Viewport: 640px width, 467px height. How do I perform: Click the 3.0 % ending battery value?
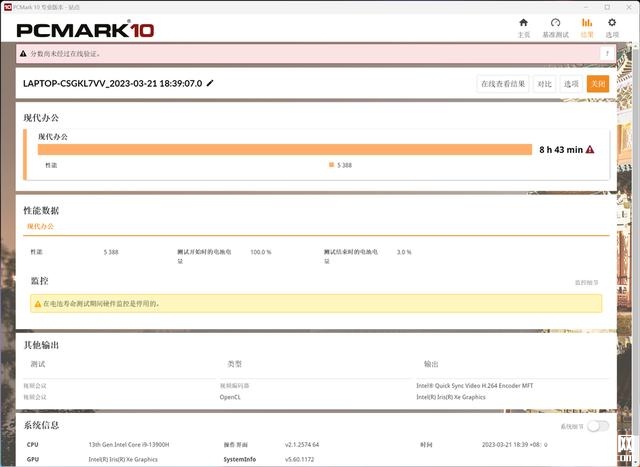click(404, 252)
